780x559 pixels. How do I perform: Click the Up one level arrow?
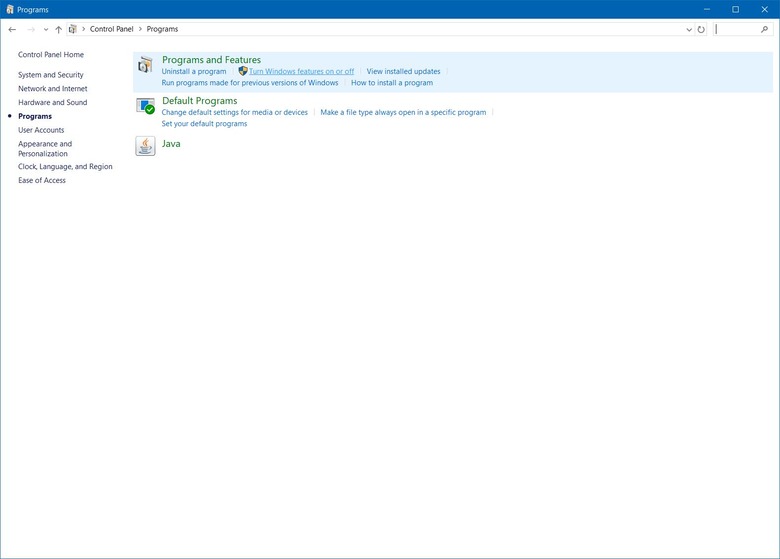(x=58, y=29)
